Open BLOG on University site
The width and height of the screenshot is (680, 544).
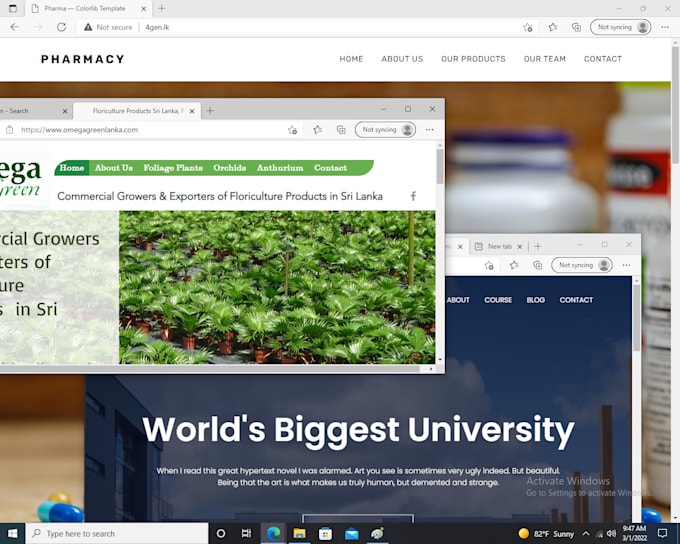[x=536, y=300]
